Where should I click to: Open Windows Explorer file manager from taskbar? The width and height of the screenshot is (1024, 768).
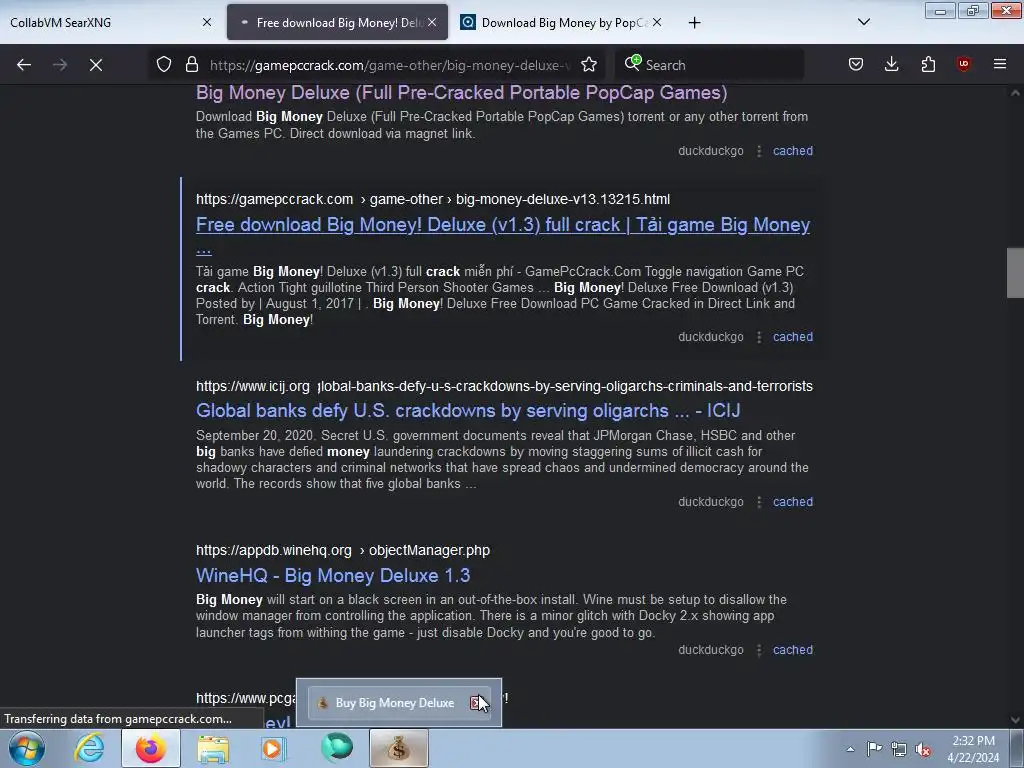point(213,748)
